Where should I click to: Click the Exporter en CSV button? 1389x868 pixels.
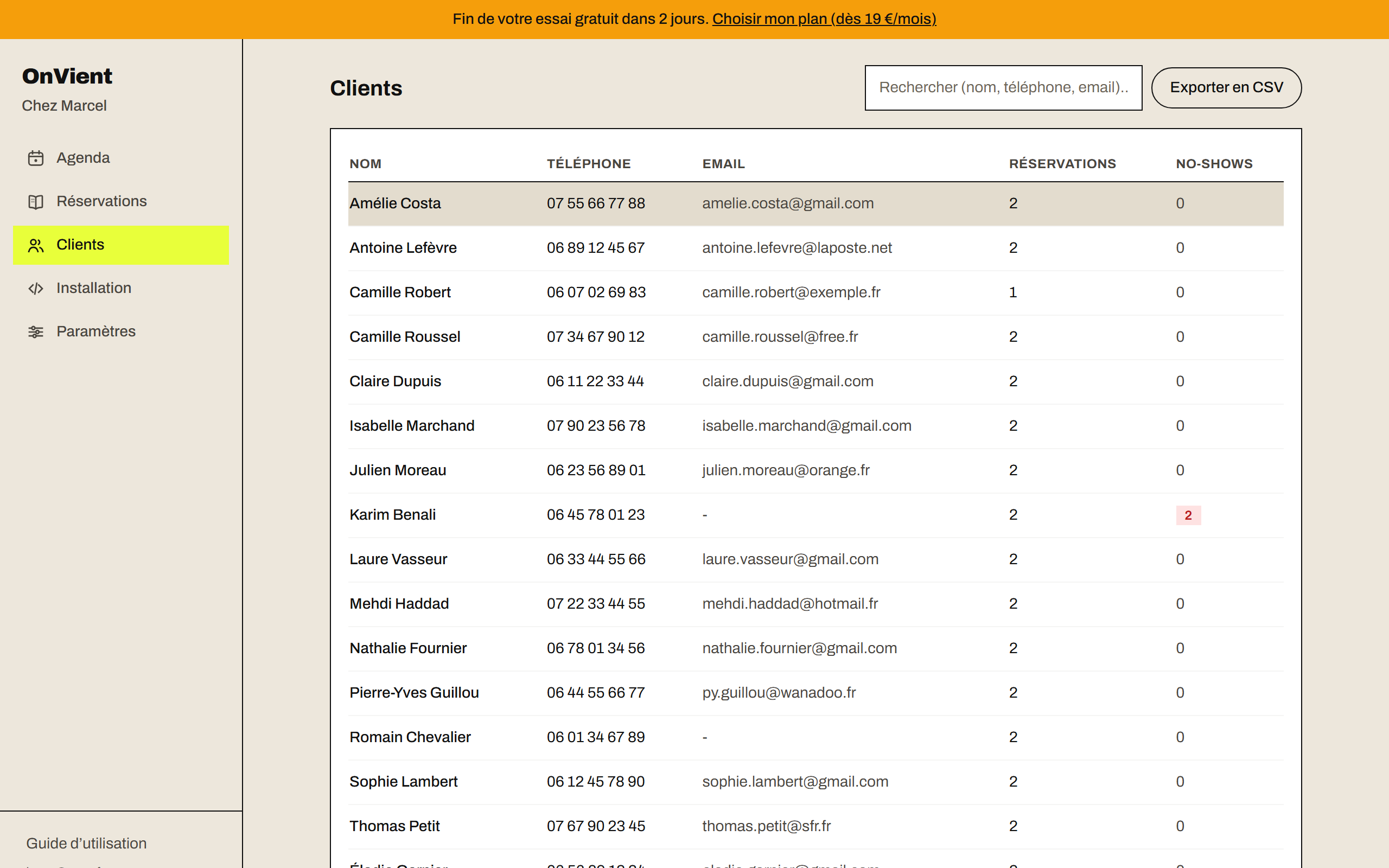[1226, 87]
